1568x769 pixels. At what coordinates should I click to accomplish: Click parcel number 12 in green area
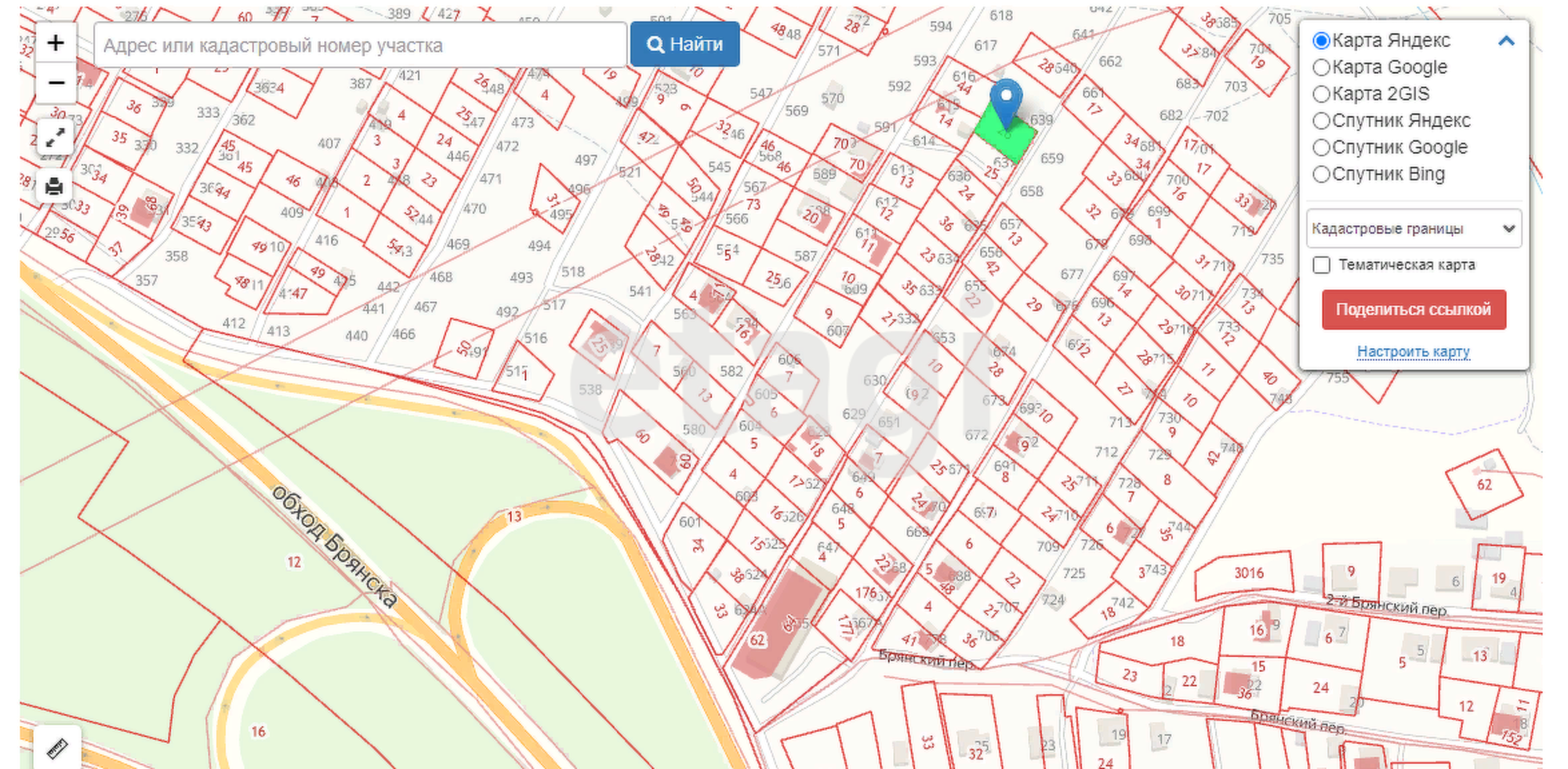[x=294, y=562]
